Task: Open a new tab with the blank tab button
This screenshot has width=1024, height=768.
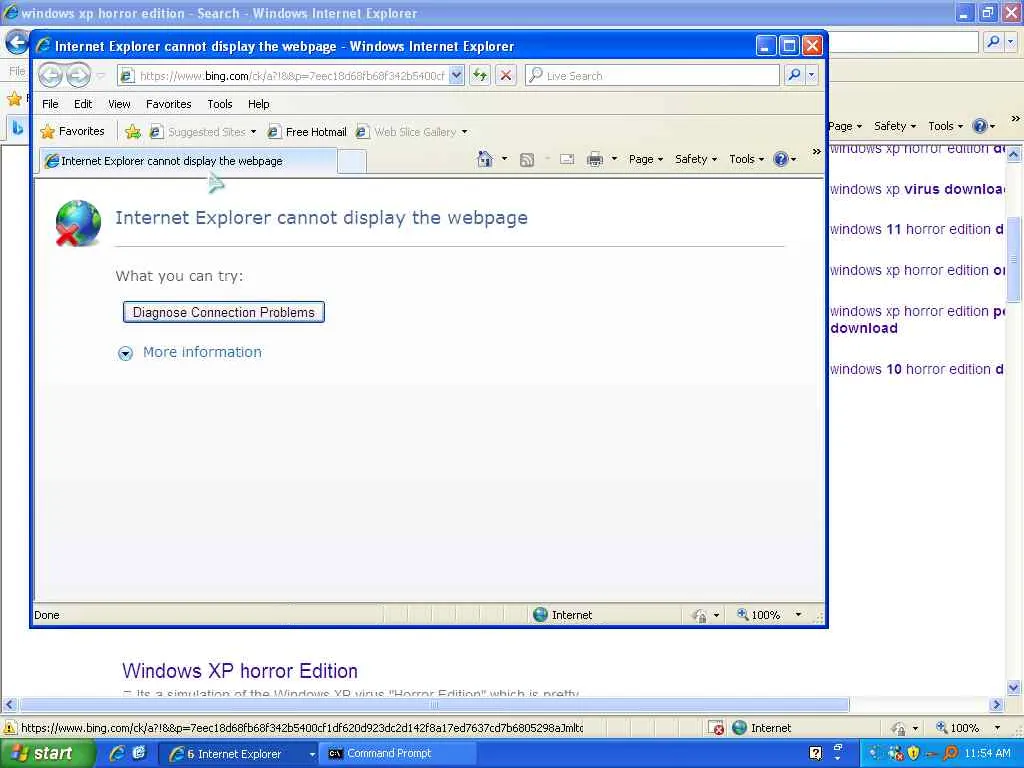Action: tap(352, 161)
